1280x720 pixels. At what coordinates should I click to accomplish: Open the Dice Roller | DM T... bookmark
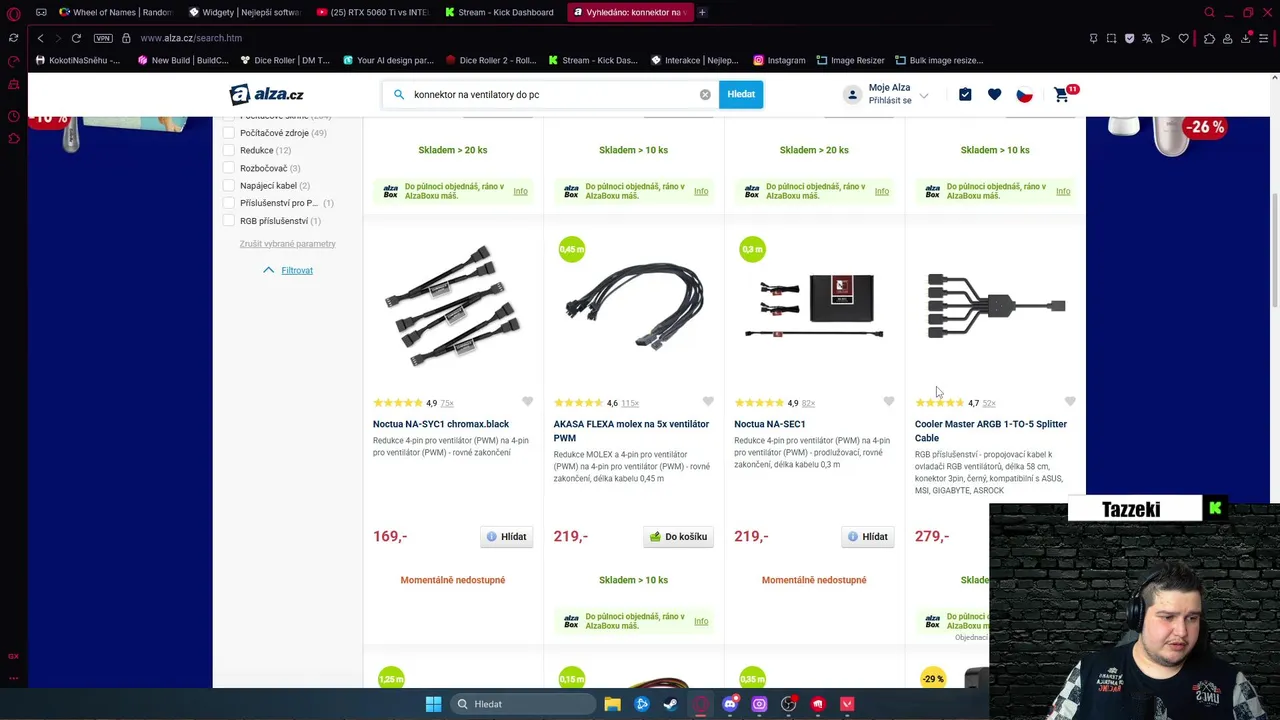284,60
